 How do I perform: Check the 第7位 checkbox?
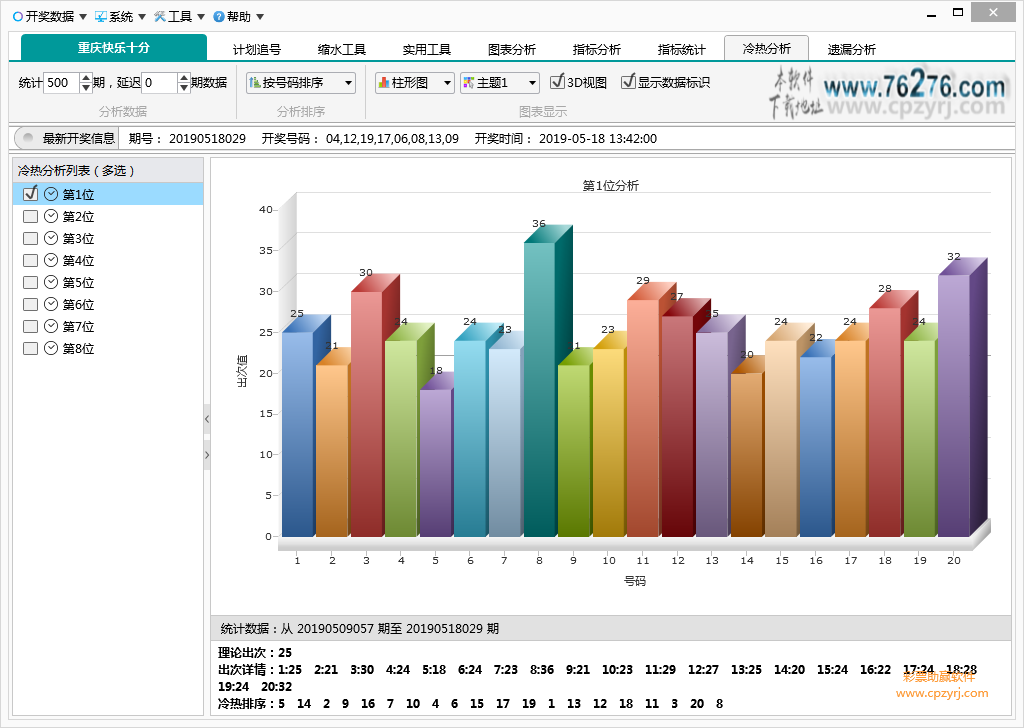[30, 326]
